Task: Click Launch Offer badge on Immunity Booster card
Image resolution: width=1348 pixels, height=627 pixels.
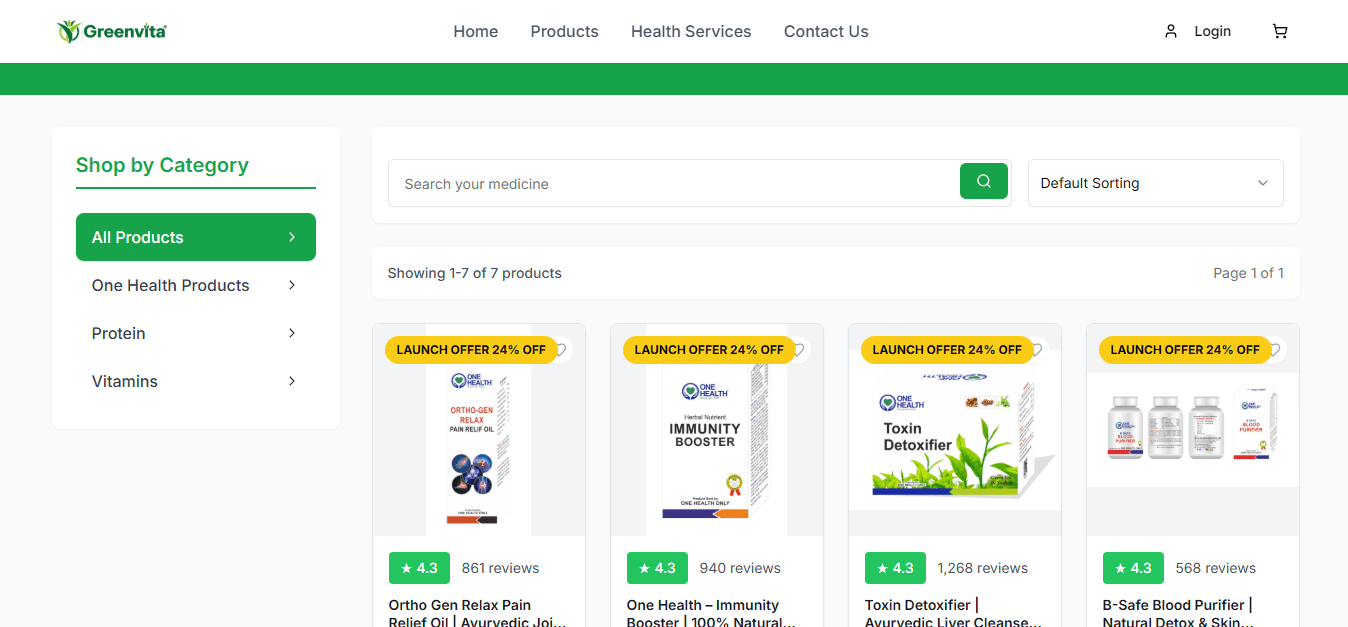Action: point(709,349)
